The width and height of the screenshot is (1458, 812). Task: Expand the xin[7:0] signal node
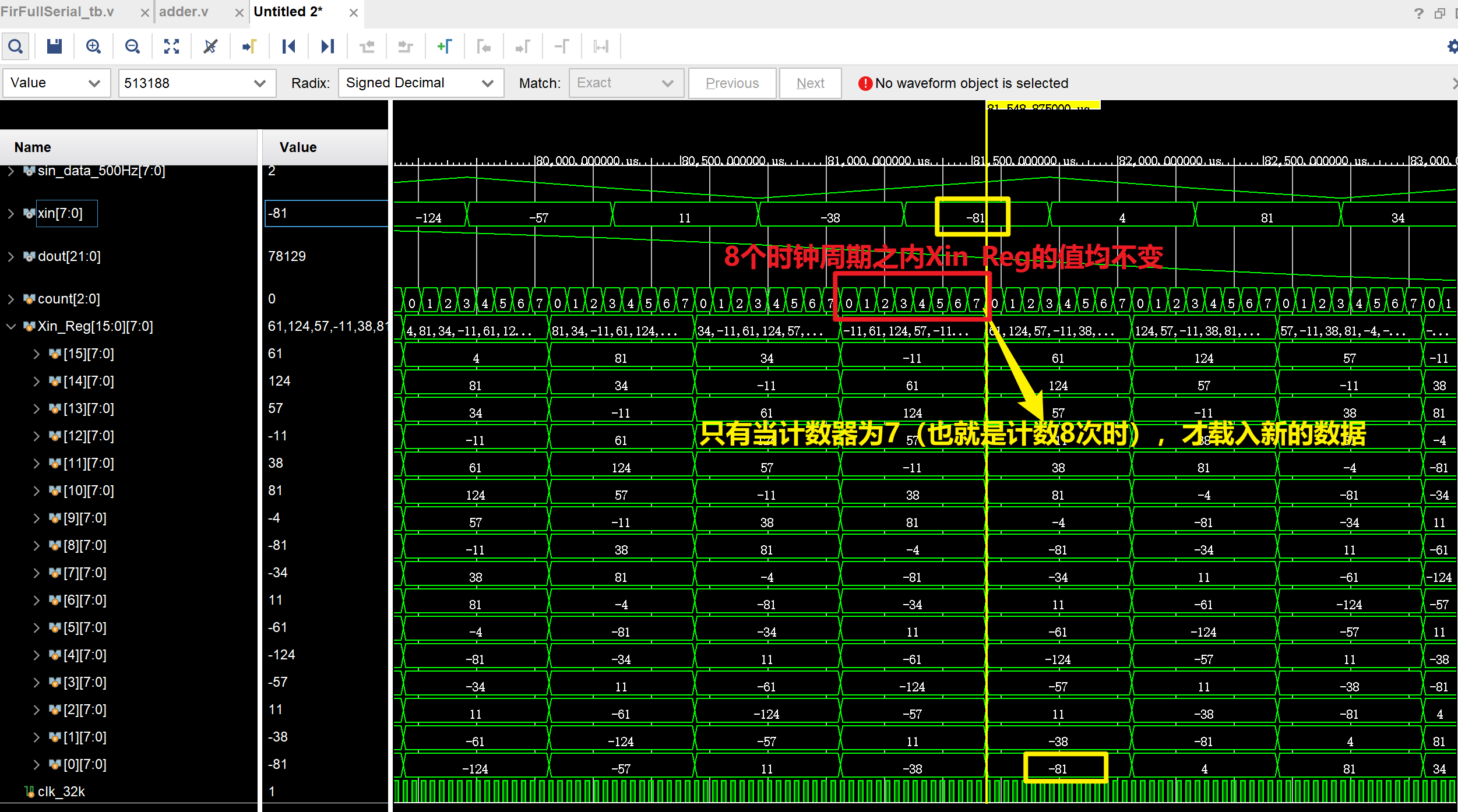pos(14,213)
